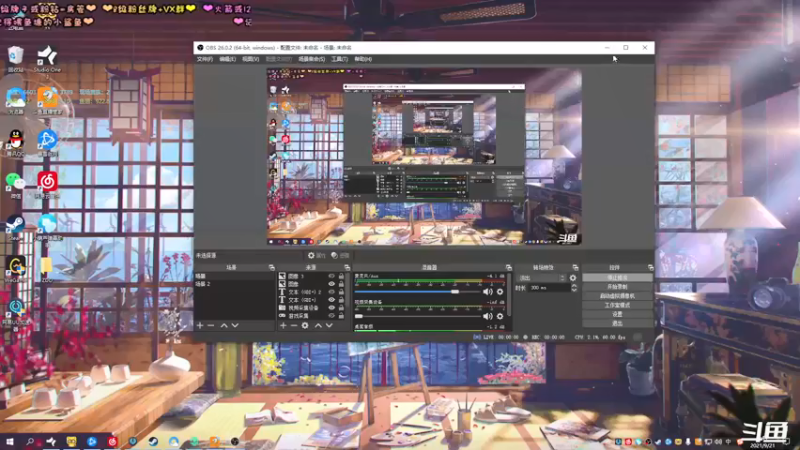Open the 工具(T) tools menu
800x450 pixels.
(x=339, y=59)
